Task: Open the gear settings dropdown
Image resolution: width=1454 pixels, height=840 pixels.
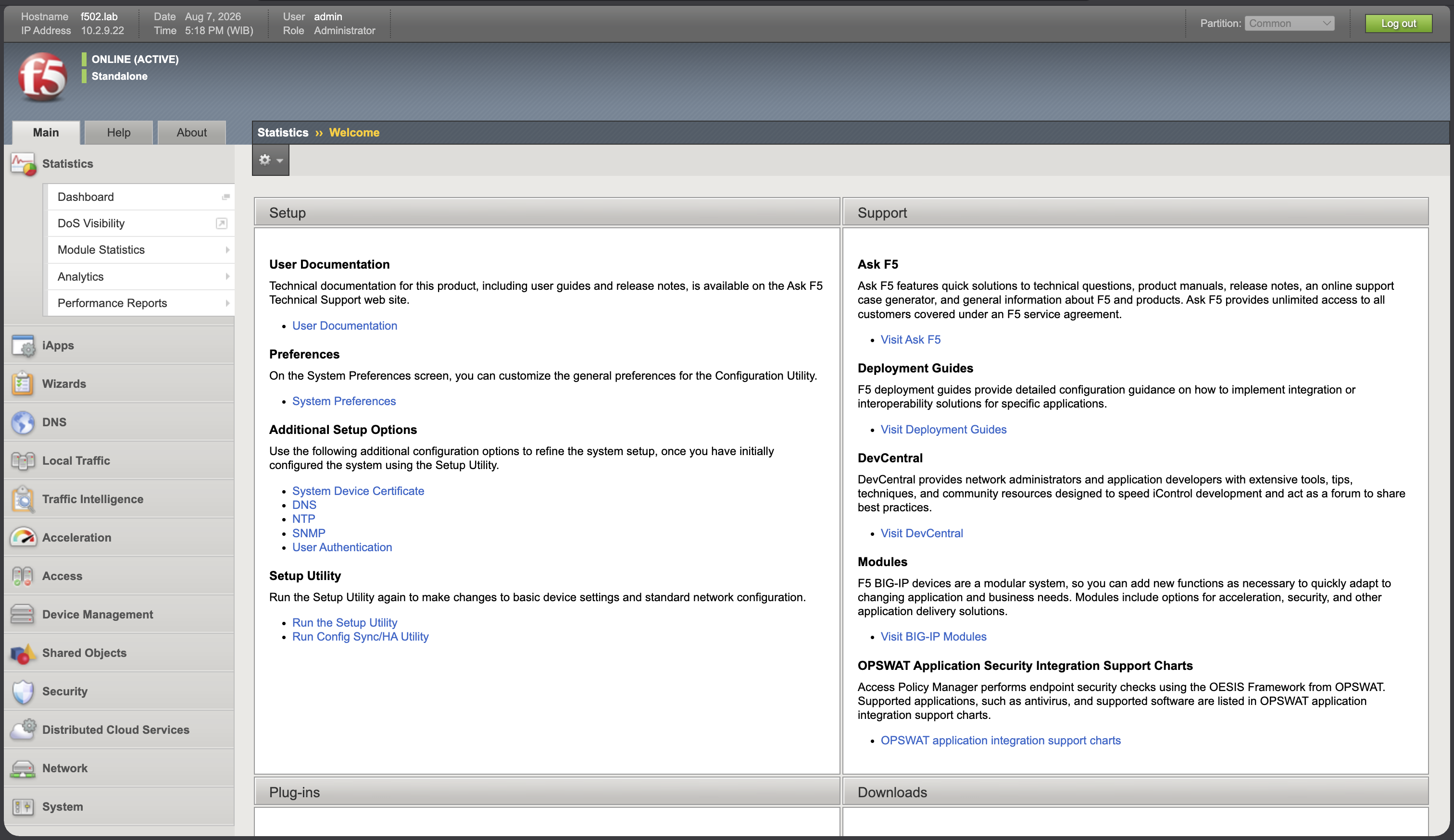Action: pyautogui.click(x=271, y=161)
